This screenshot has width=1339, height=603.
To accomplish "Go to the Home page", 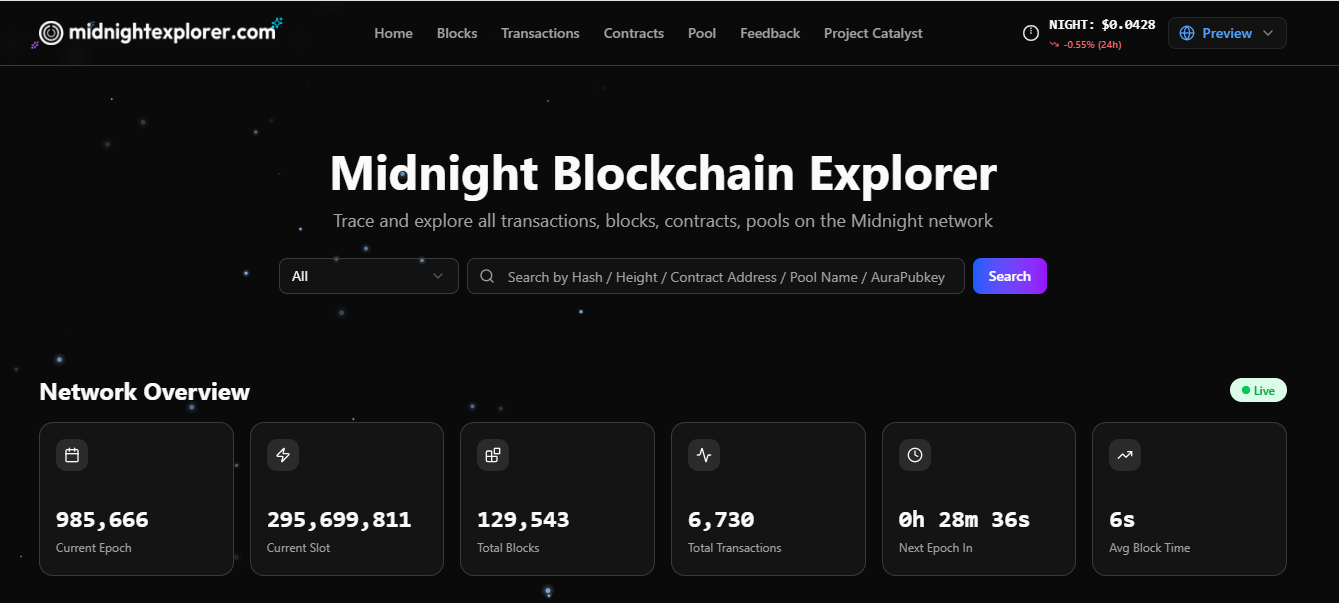I will tap(393, 33).
